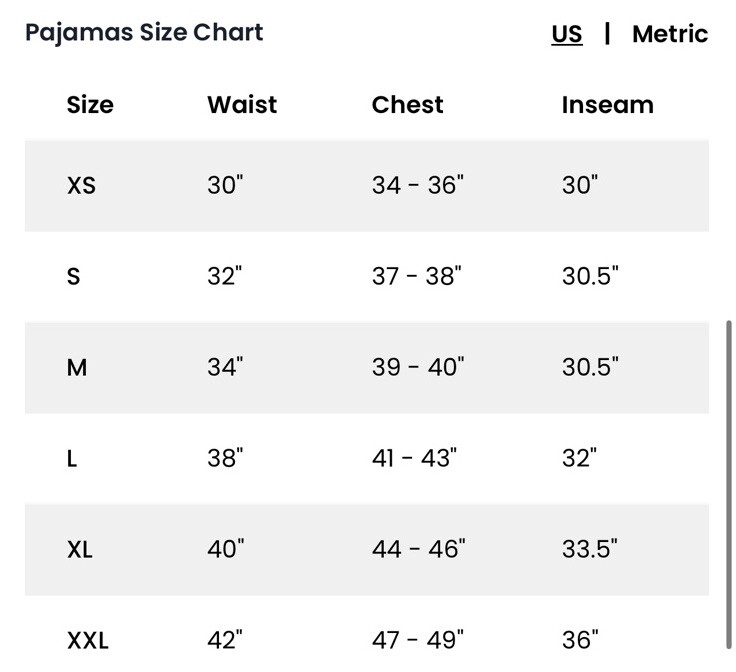Click the 32" inseam value for L
Image resolution: width=736 pixels, height=672 pixels.
[579, 458]
